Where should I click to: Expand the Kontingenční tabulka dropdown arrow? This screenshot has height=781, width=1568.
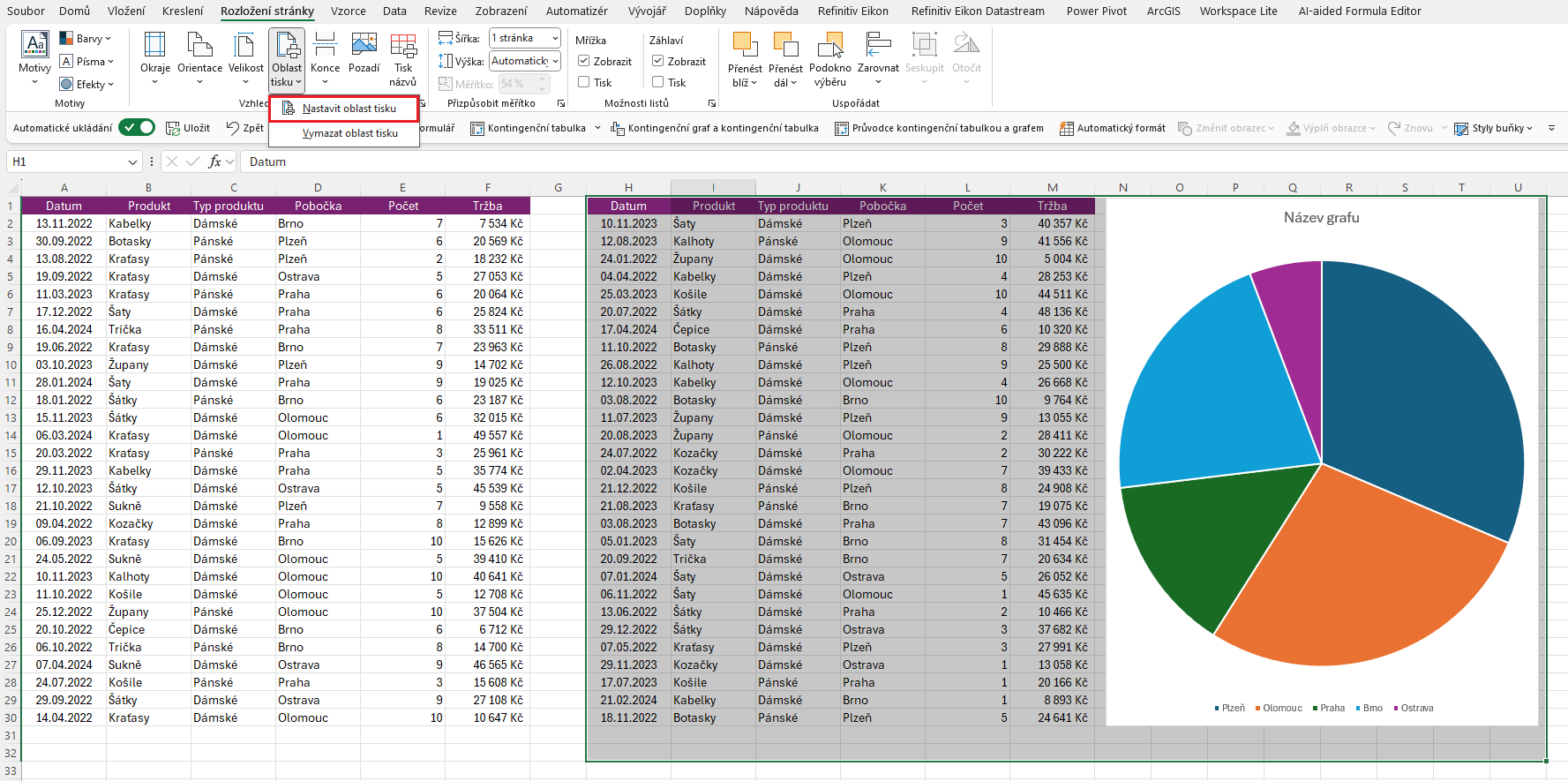[x=597, y=128]
